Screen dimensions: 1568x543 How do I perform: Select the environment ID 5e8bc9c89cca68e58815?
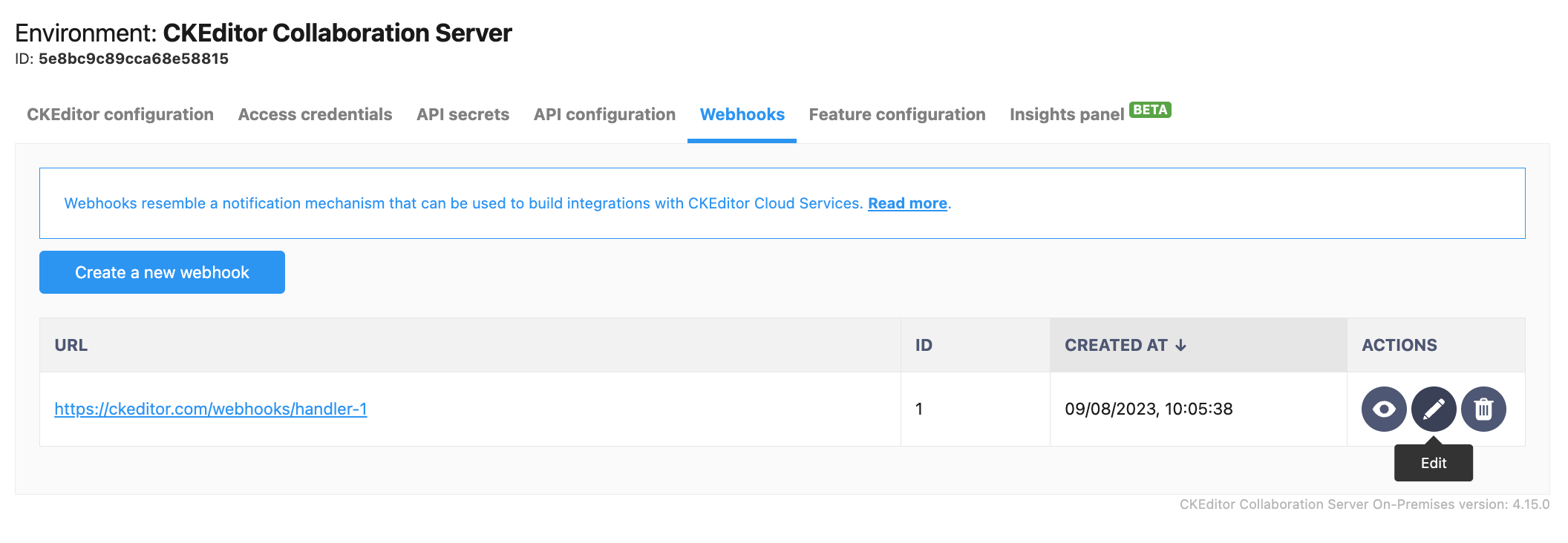[x=134, y=59]
